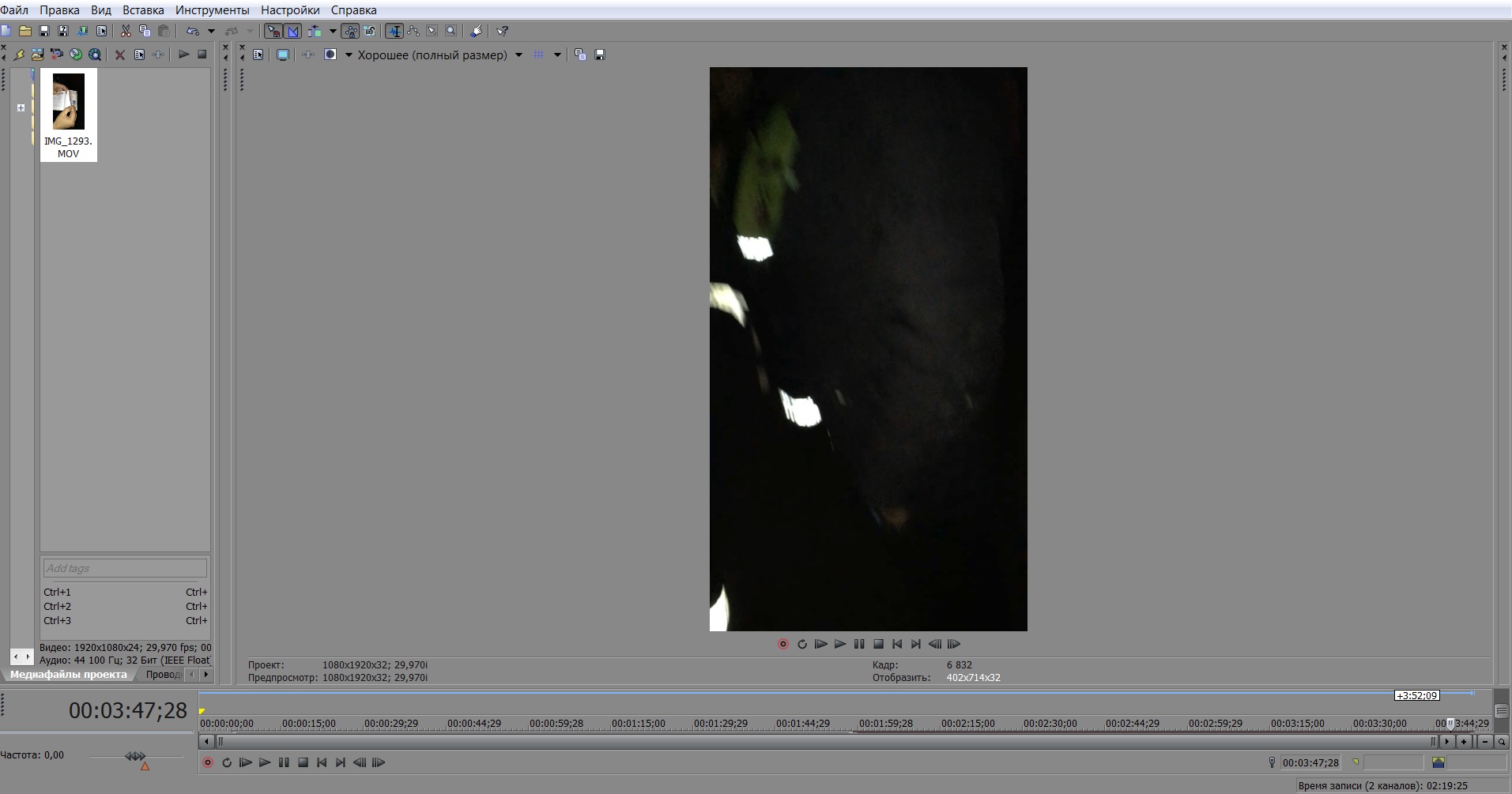Switch to the Медиафайлы проекта tab
This screenshot has width=1512, height=794.
pyautogui.click(x=68, y=675)
